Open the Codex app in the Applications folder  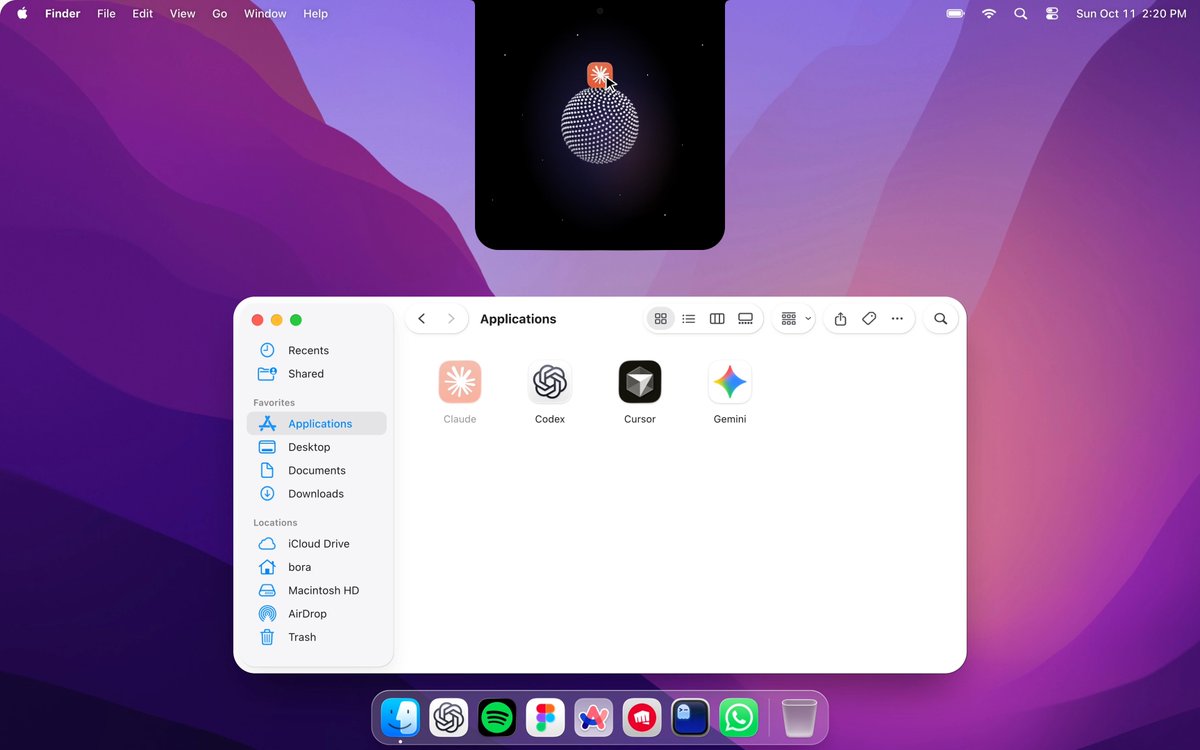tap(550, 382)
